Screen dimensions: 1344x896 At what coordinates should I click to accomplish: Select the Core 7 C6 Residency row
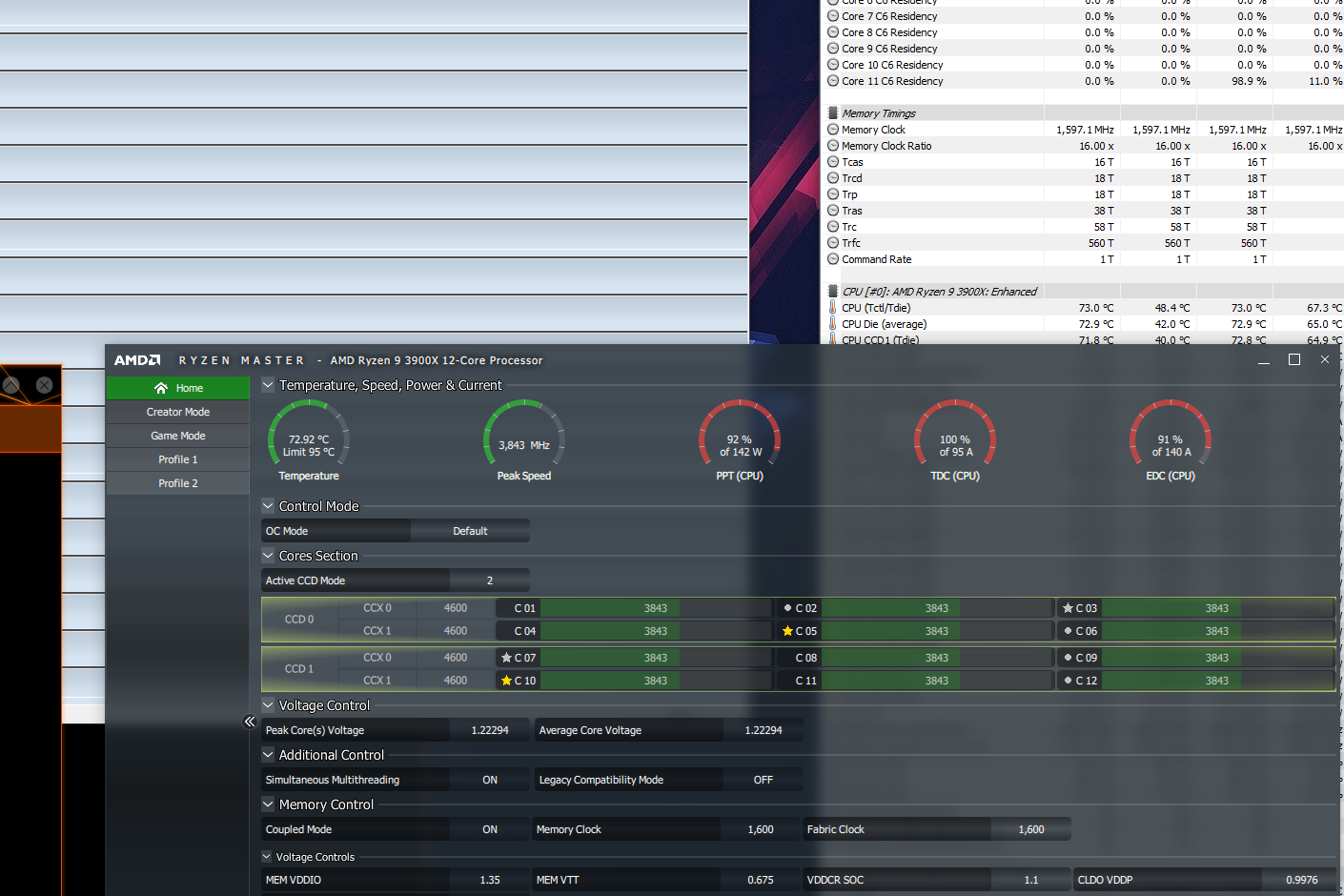point(1084,16)
